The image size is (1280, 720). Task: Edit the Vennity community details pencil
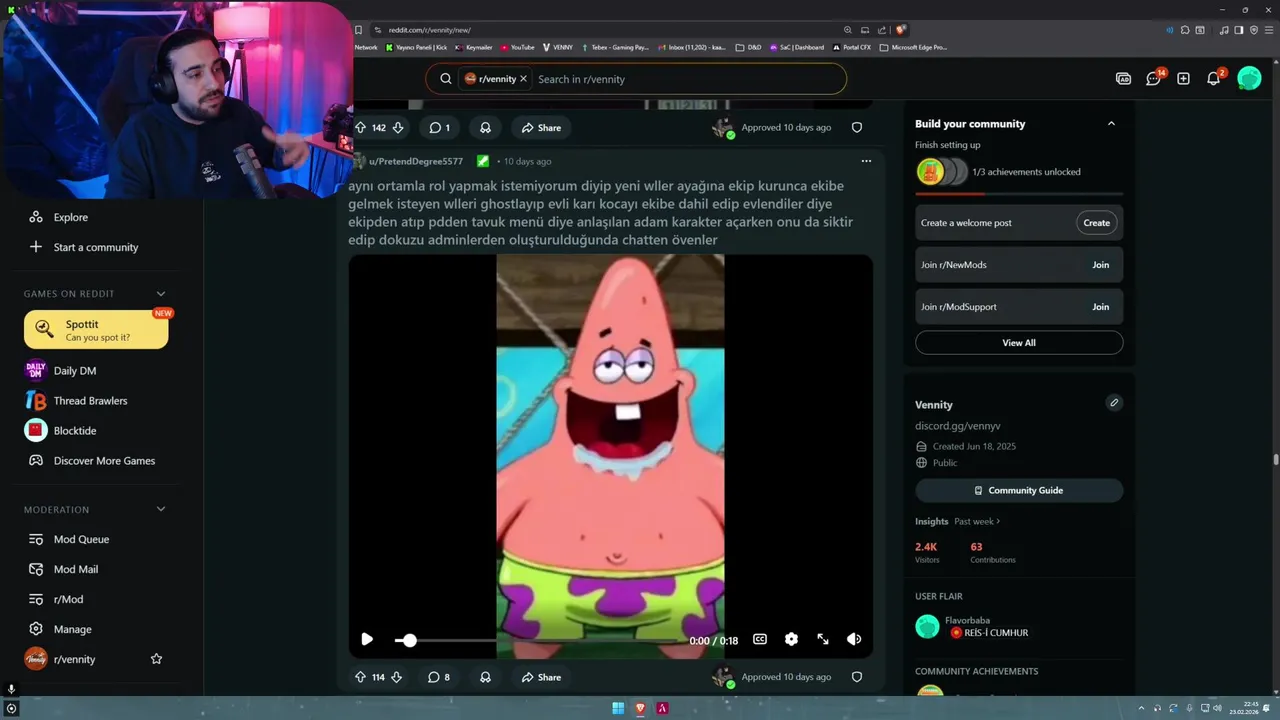(x=1114, y=403)
